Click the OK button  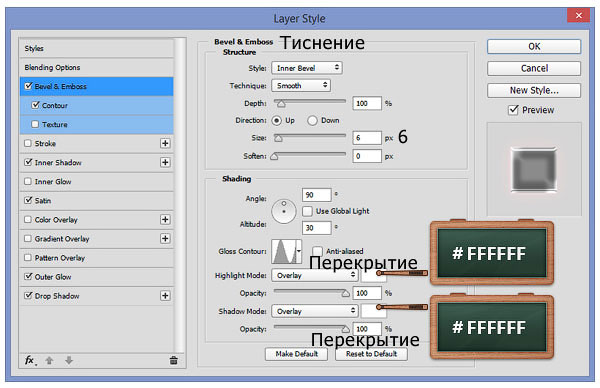tap(534, 46)
